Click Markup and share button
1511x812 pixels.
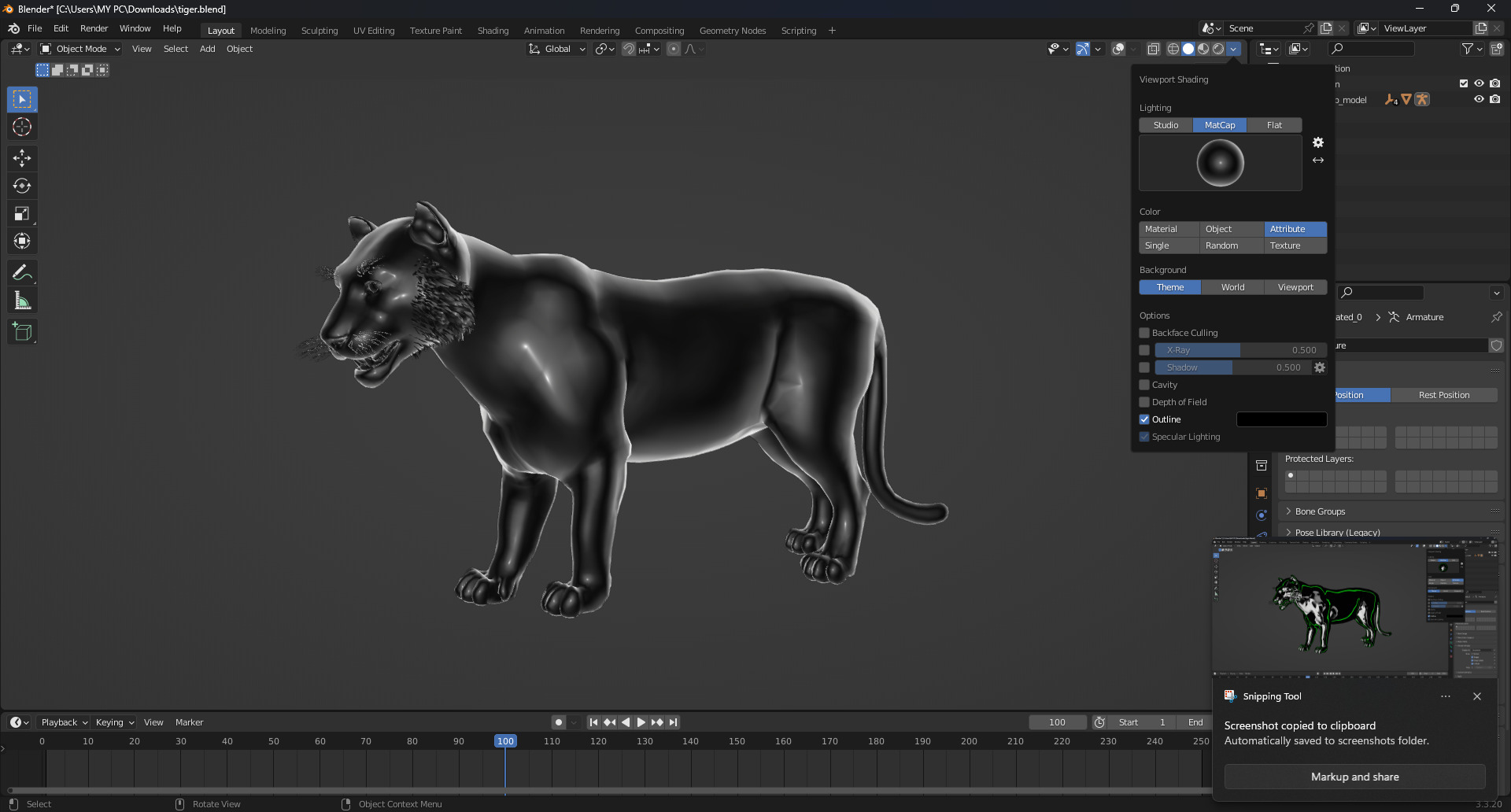coord(1355,777)
